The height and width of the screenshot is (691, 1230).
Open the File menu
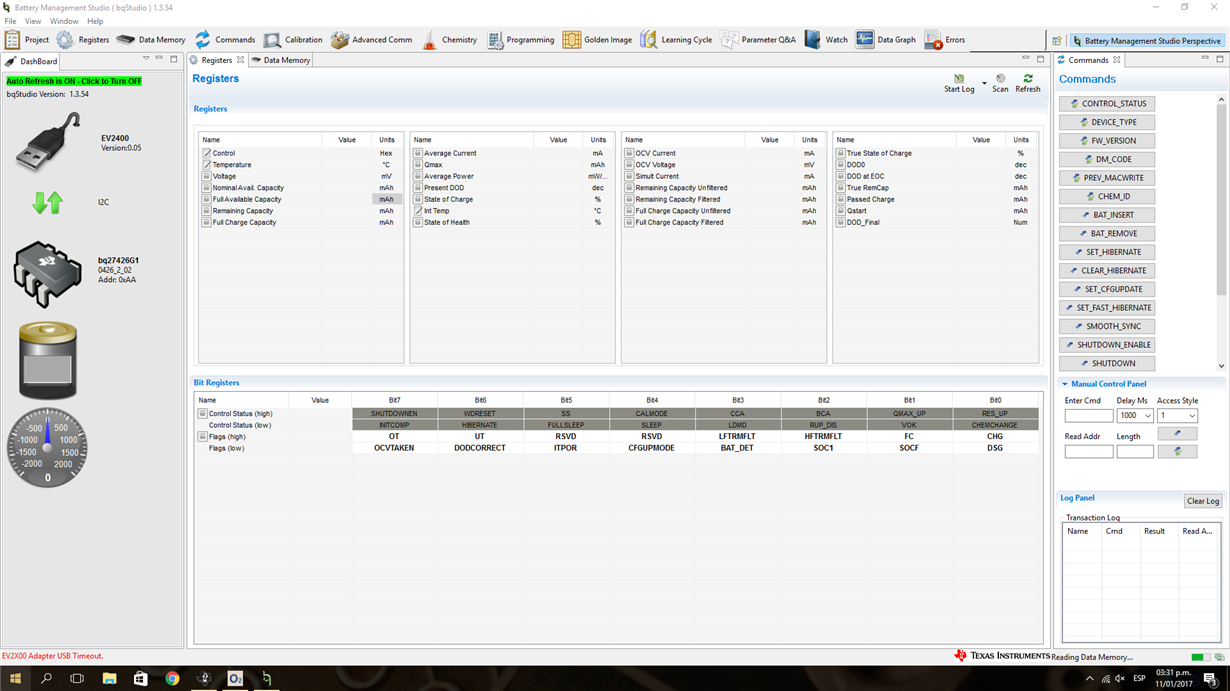(10, 21)
